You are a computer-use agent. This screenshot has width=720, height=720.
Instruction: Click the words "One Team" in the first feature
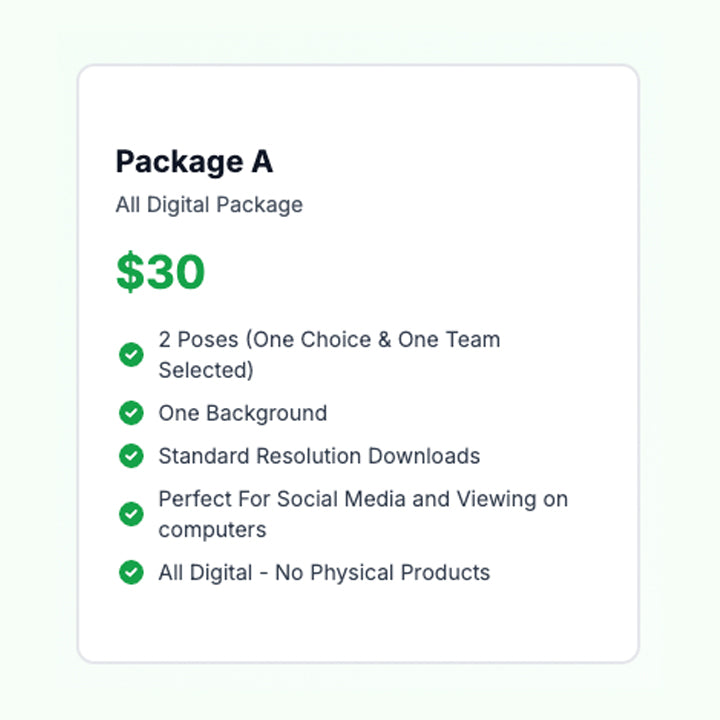[x=449, y=339]
